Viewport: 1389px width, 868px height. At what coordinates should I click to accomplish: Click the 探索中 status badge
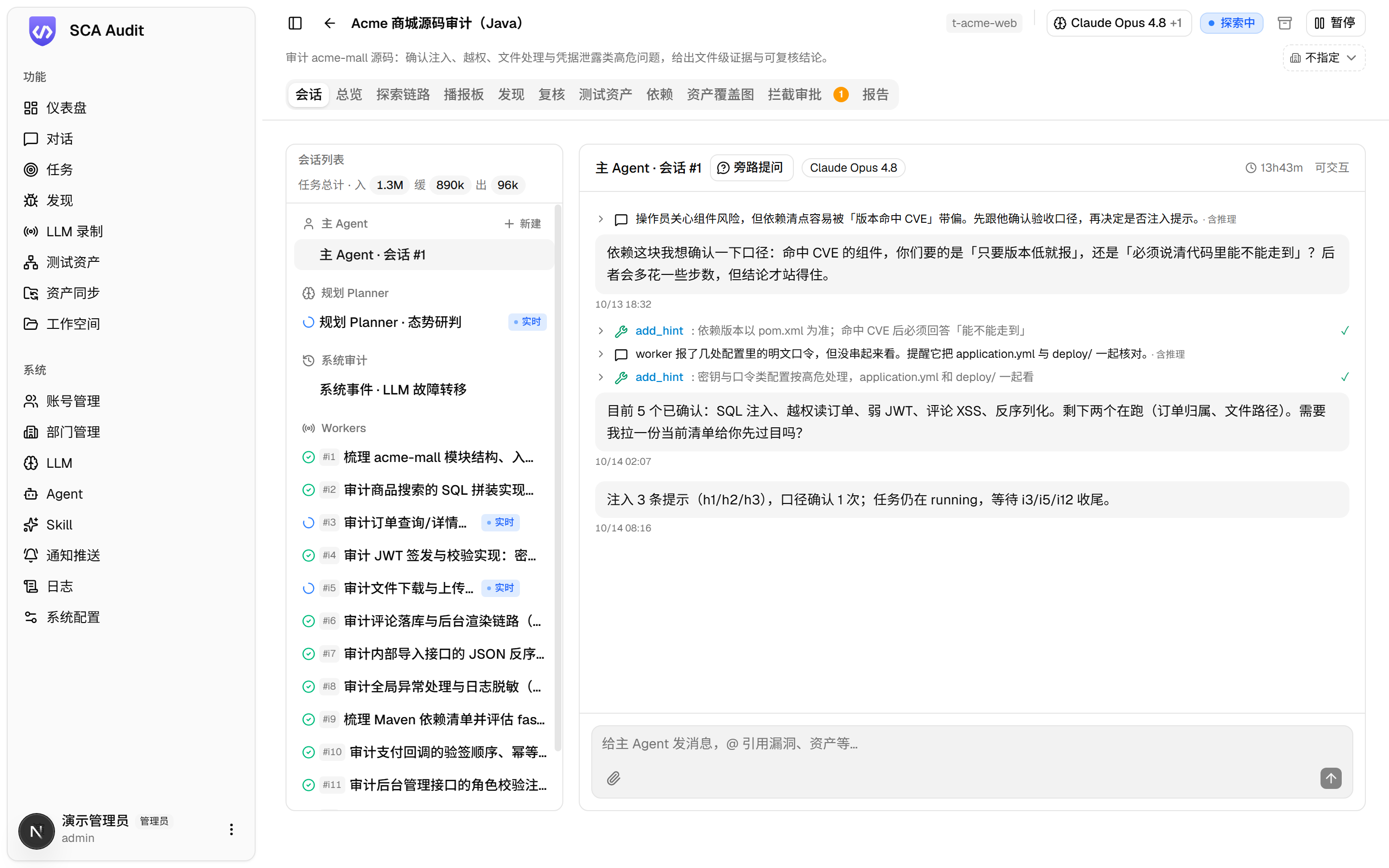pos(1231,23)
